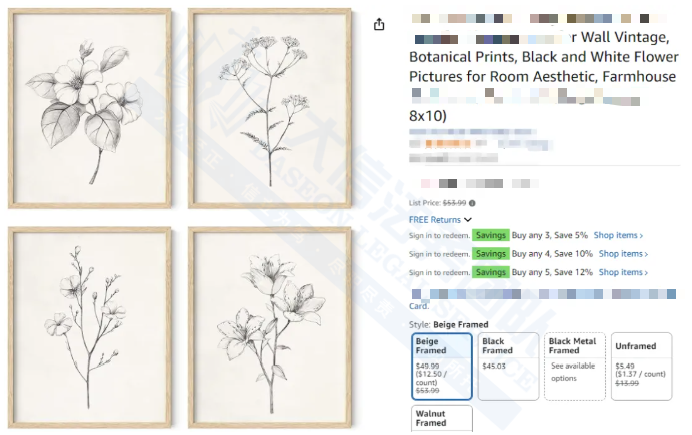Open Shop items for the 12% savings
Viewport: 692px width, 435px height.
pyautogui.click(x=622, y=272)
